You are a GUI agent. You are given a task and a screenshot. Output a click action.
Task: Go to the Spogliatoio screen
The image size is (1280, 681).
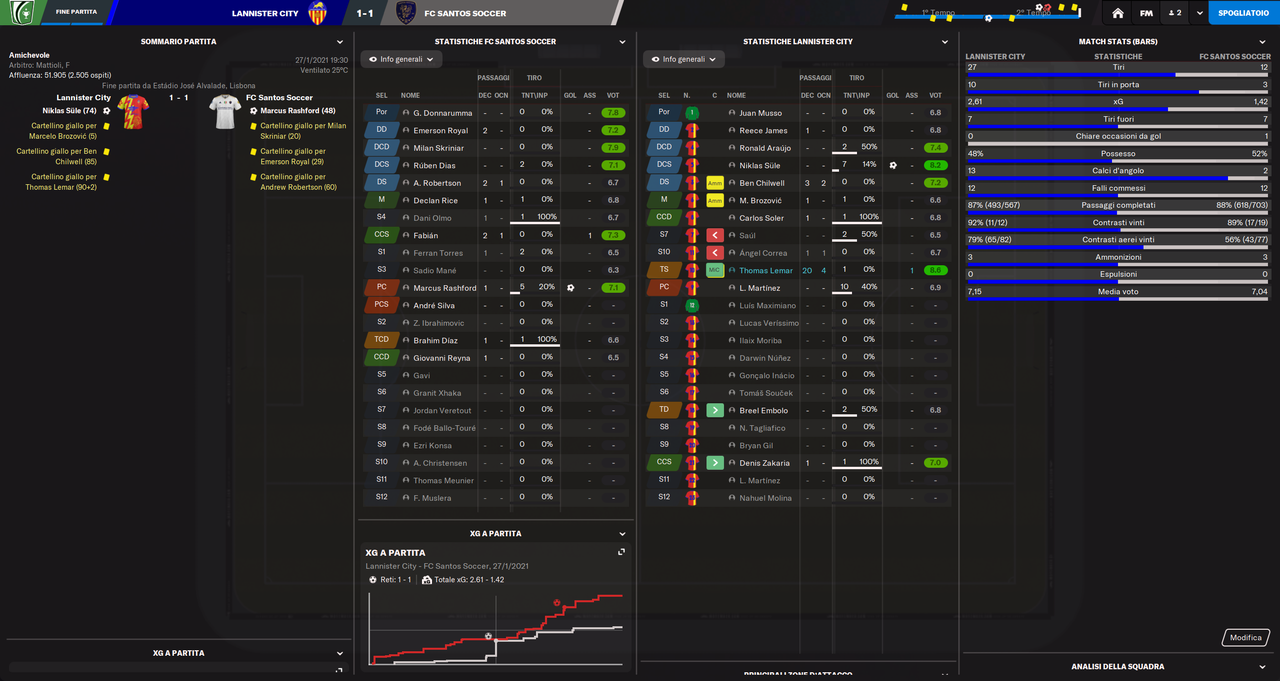click(x=1244, y=13)
